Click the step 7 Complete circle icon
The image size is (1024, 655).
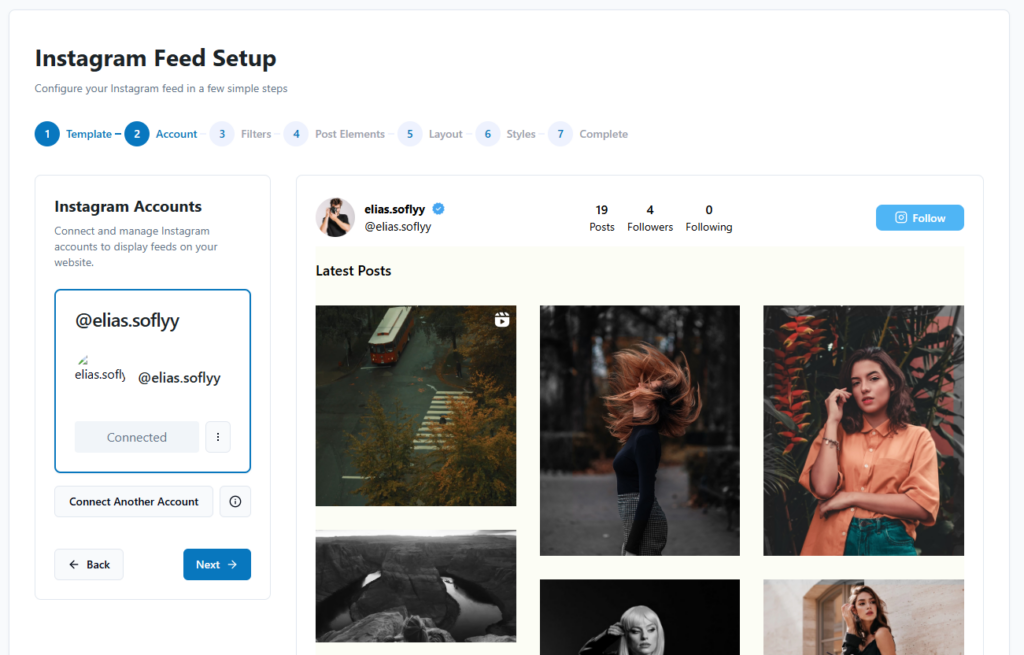tap(560, 133)
